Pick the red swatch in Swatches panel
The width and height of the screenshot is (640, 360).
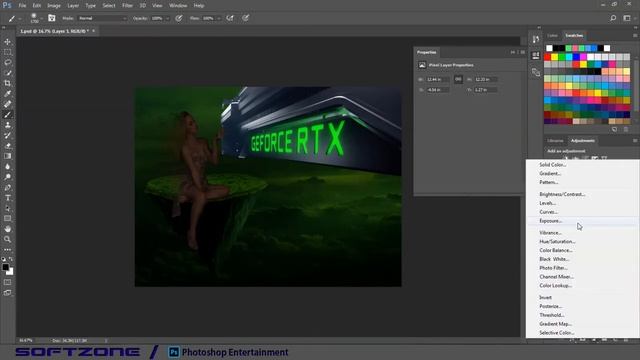[547, 57]
